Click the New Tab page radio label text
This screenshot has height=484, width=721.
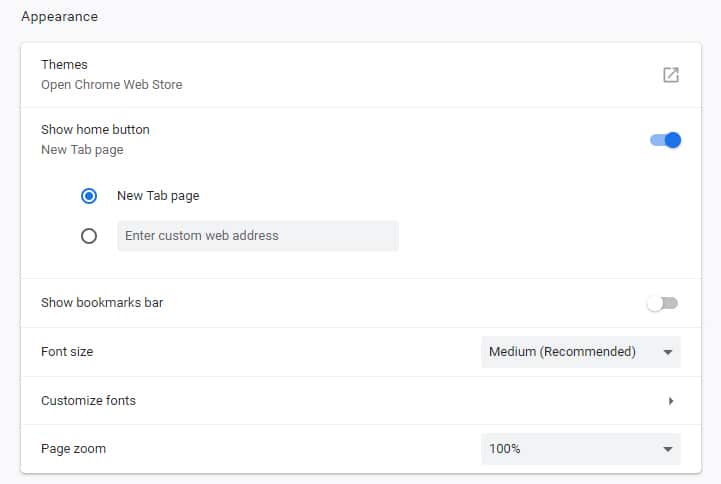point(158,196)
